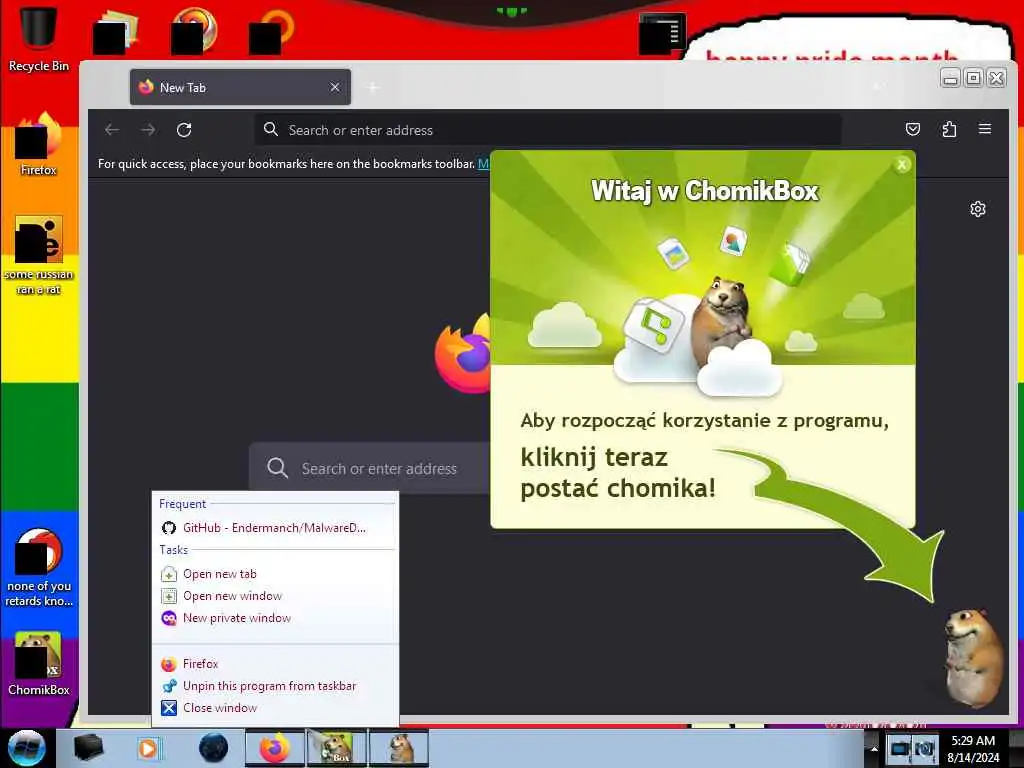Select the New Tab browser tab
This screenshot has width=1024, height=768.
point(240,87)
